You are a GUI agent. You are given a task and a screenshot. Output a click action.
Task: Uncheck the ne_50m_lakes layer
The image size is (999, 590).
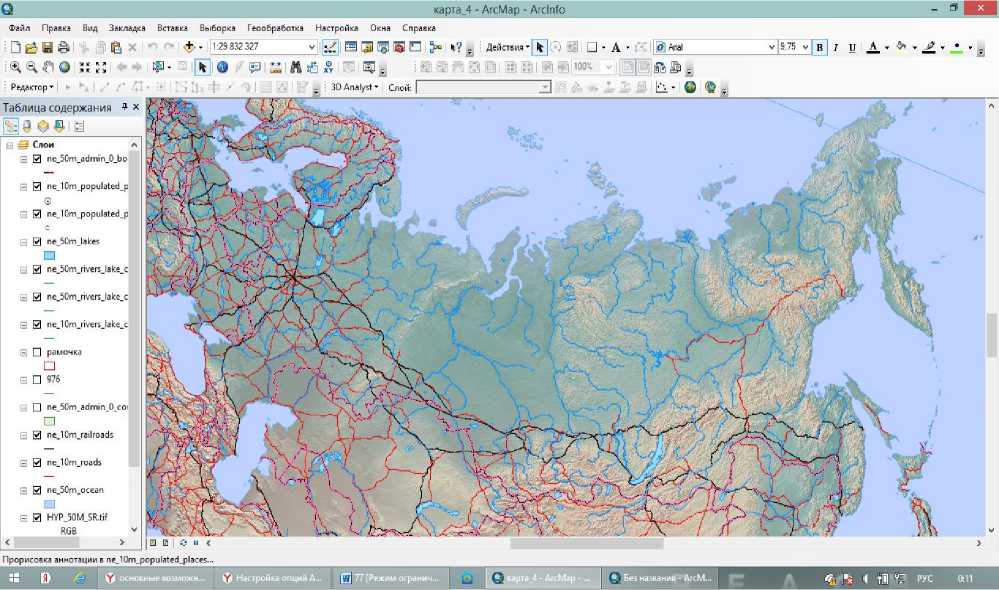coord(37,242)
